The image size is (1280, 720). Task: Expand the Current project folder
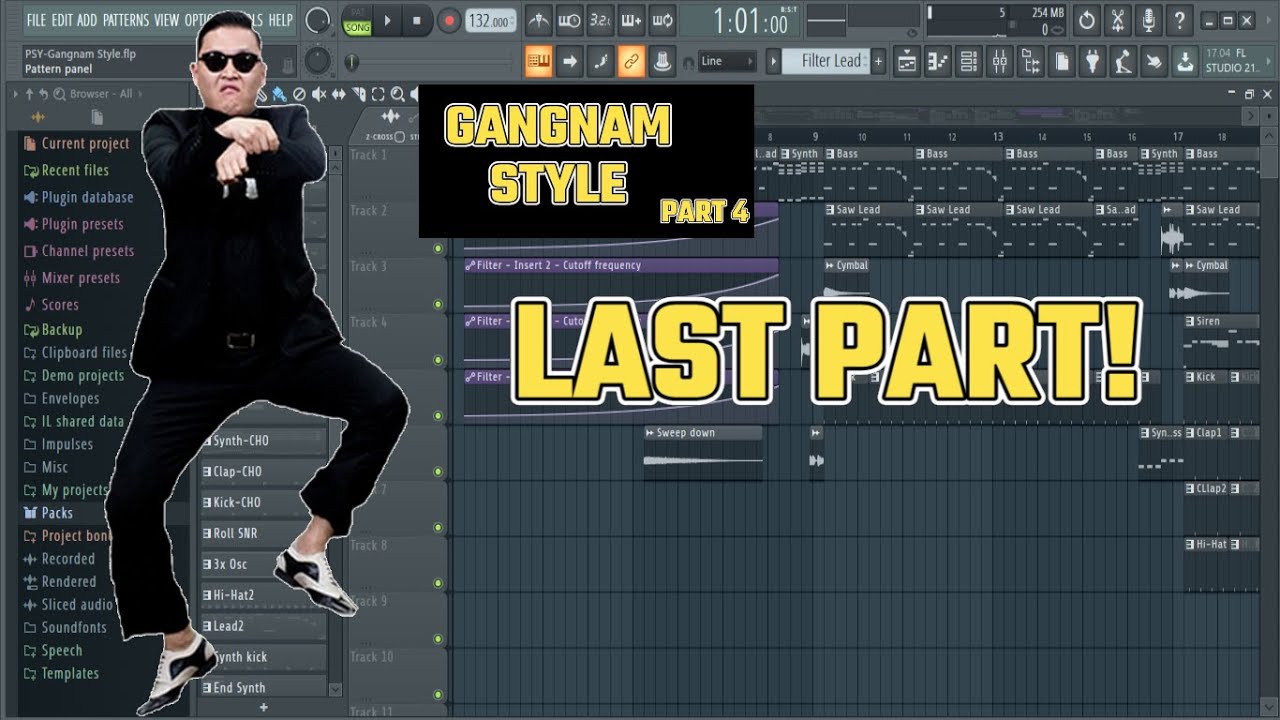pyautogui.click(x=76, y=143)
